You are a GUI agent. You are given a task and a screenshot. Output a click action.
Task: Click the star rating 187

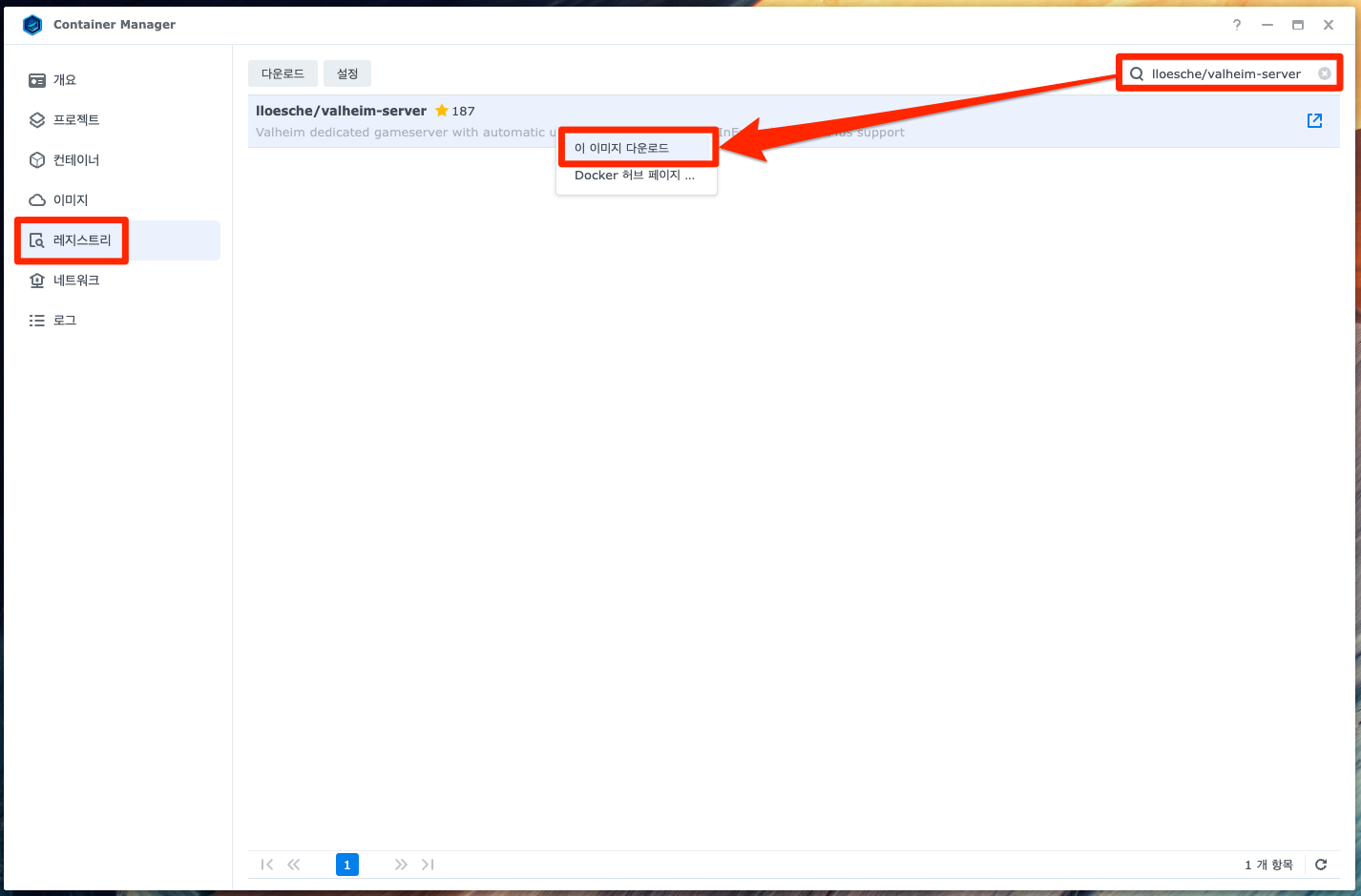(455, 111)
